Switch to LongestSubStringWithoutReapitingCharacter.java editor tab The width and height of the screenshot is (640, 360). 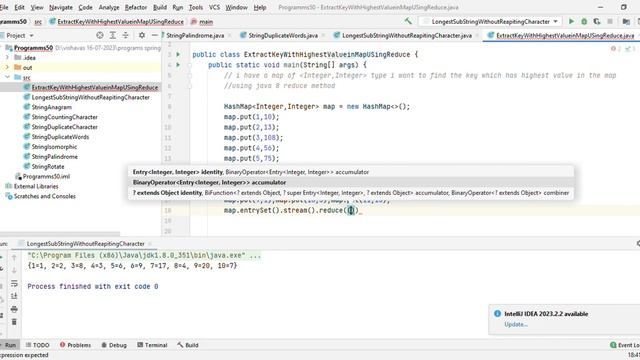[407, 36]
